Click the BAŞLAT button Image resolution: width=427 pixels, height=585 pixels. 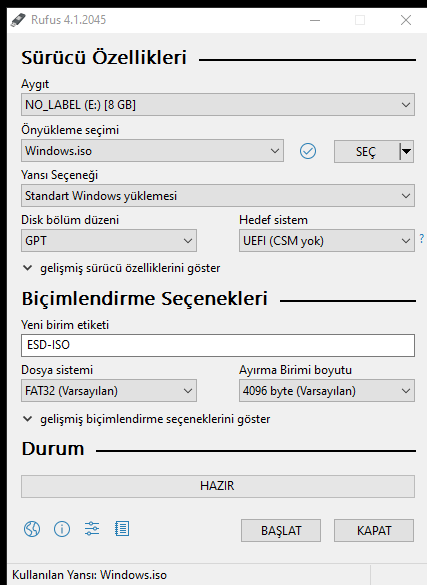281,531
